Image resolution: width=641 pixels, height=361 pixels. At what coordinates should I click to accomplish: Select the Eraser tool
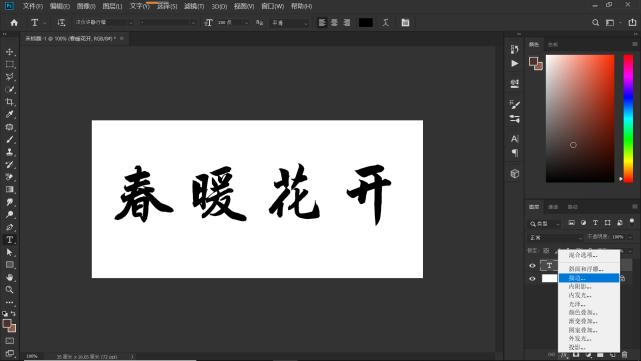(9, 177)
